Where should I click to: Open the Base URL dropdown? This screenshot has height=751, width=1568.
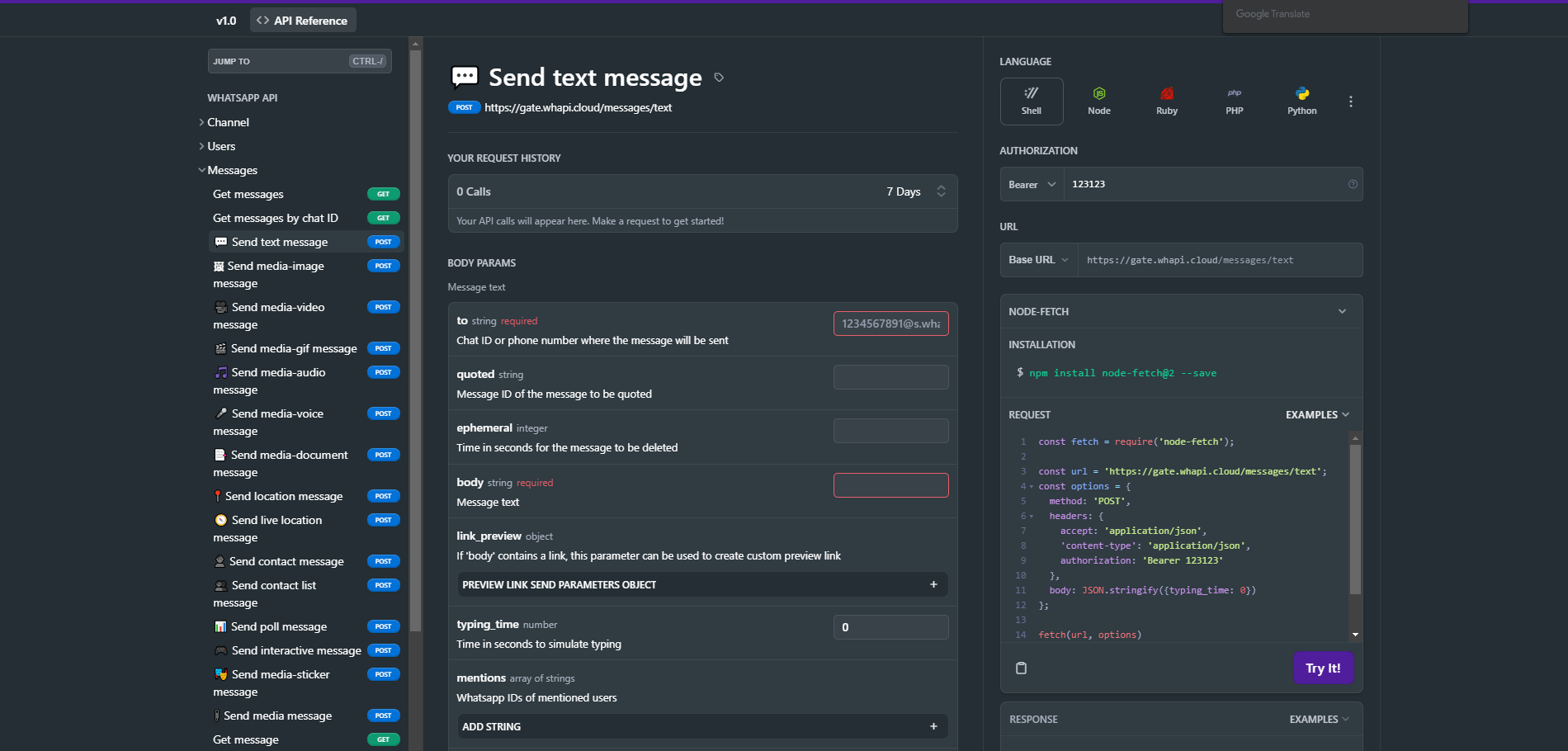(1038, 259)
